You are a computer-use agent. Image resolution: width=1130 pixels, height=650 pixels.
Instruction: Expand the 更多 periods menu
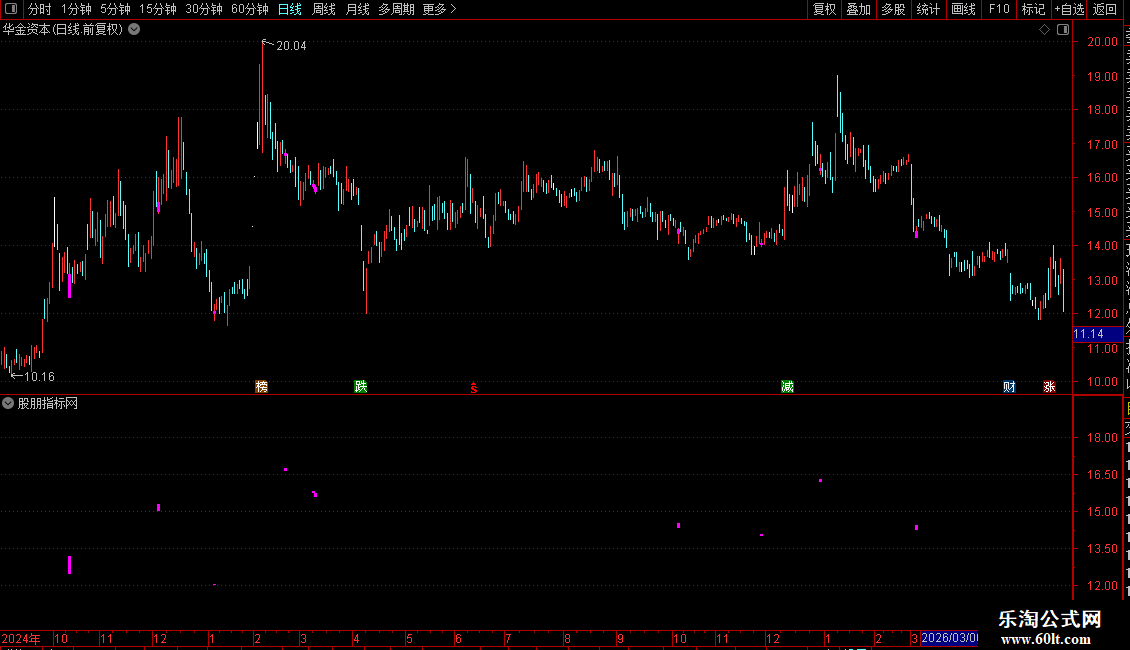(440, 9)
